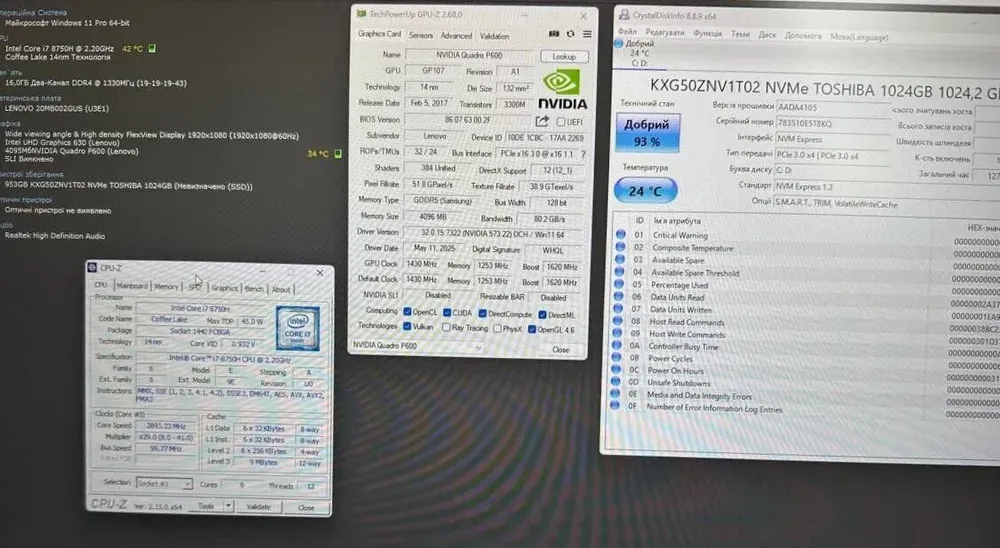The image size is (1000, 548).
Task: Click the Bus Interface question mark icon
Action: click(582, 153)
